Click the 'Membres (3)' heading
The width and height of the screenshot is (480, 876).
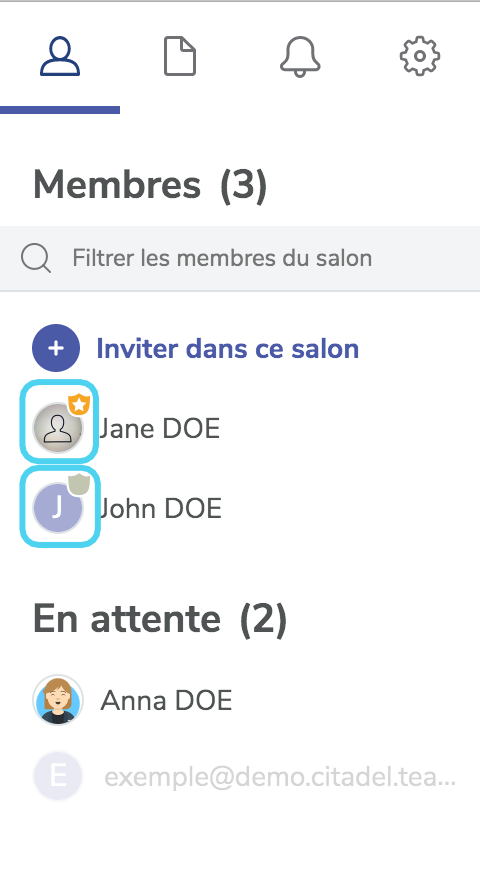pos(150,184)
